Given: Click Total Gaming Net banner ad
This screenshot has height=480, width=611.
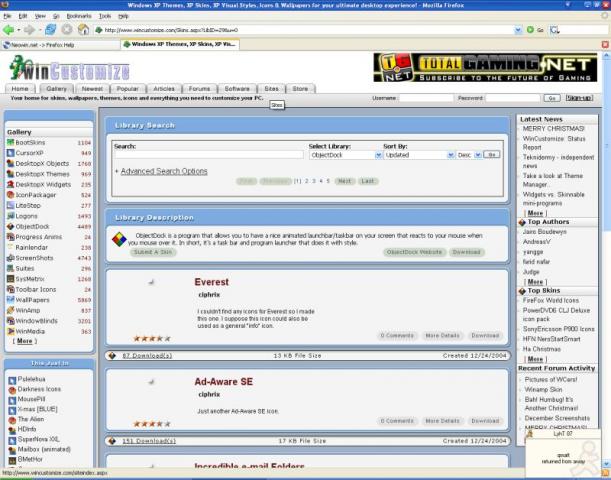Looking at the screenshot, I should (485, 67).
